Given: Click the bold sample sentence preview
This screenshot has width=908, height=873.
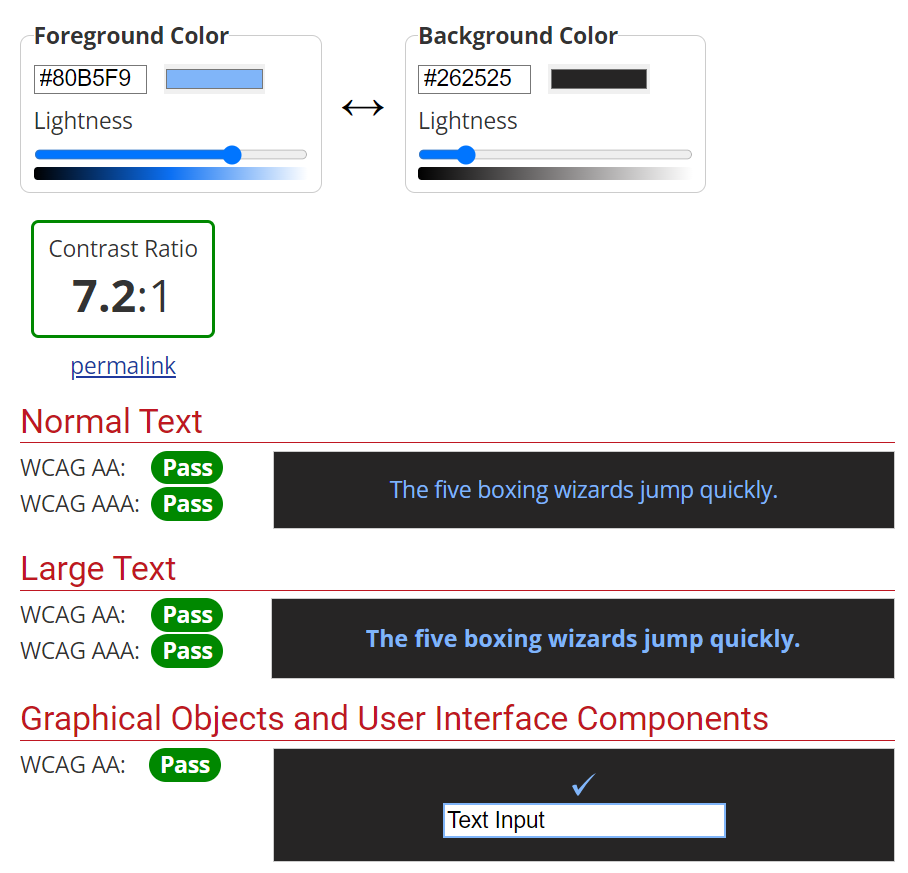Looking at the screenshot, I should tap(583, 639).
